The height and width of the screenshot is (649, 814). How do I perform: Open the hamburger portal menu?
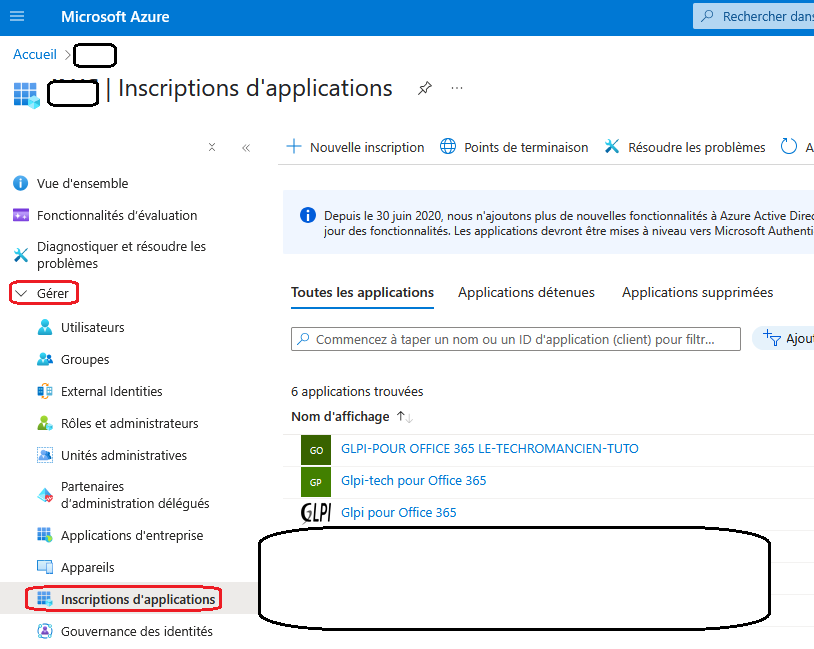click(x=17, y=16)
